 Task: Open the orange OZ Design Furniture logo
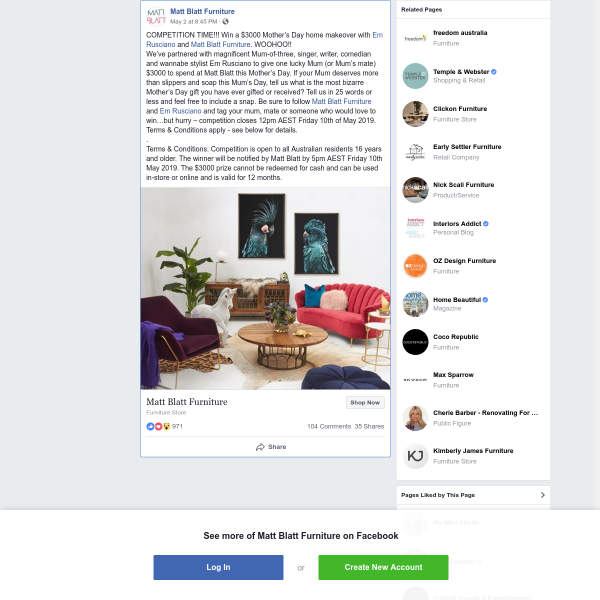pyautogui.click(x=415, y=266)
